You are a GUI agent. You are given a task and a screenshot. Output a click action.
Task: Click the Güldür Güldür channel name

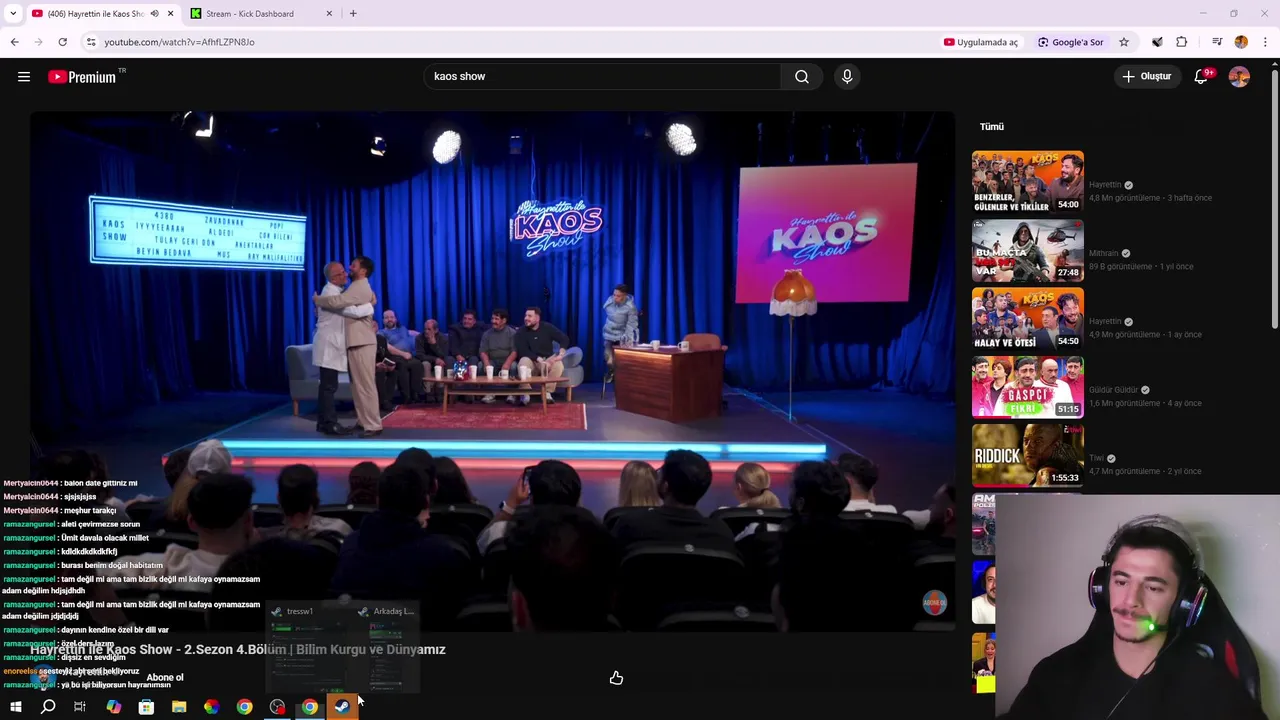1113,390
